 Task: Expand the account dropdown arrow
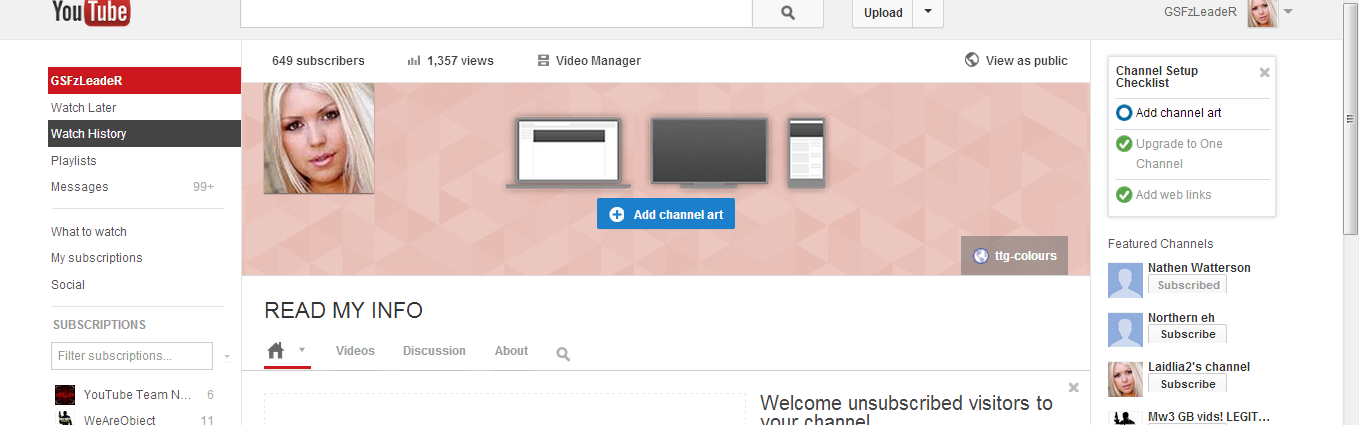(x=1288, y=12)
